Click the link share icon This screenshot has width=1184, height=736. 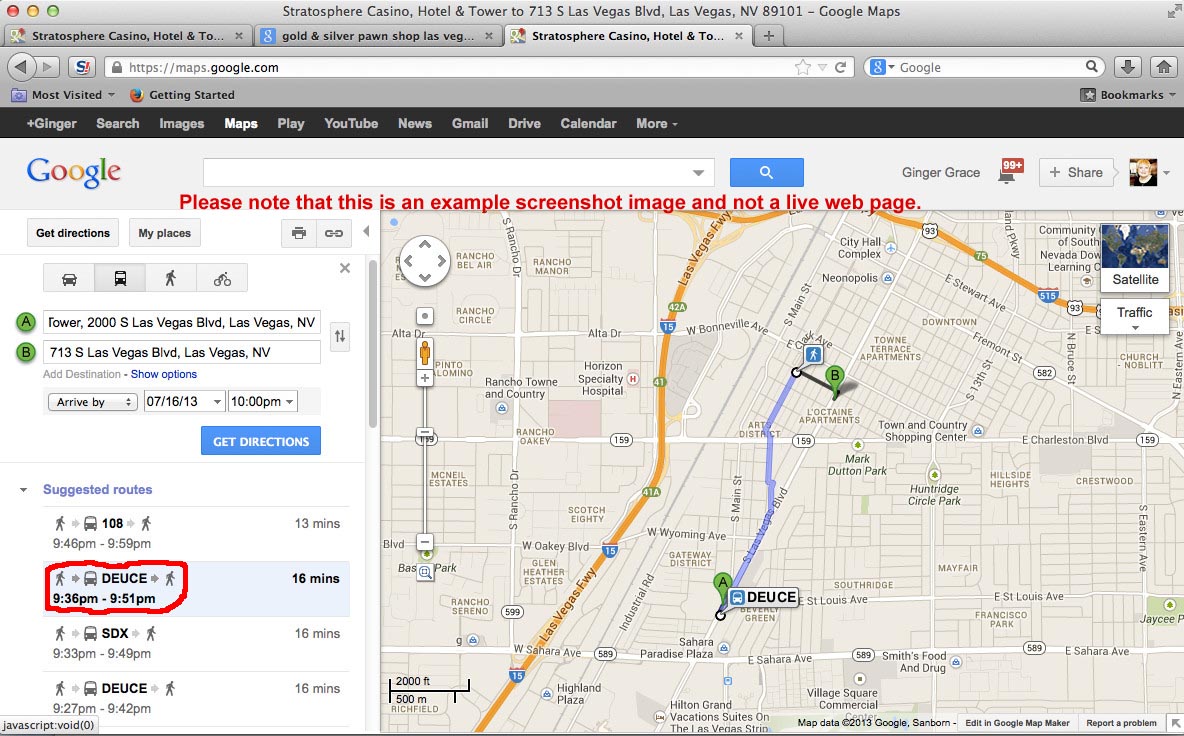333,233
